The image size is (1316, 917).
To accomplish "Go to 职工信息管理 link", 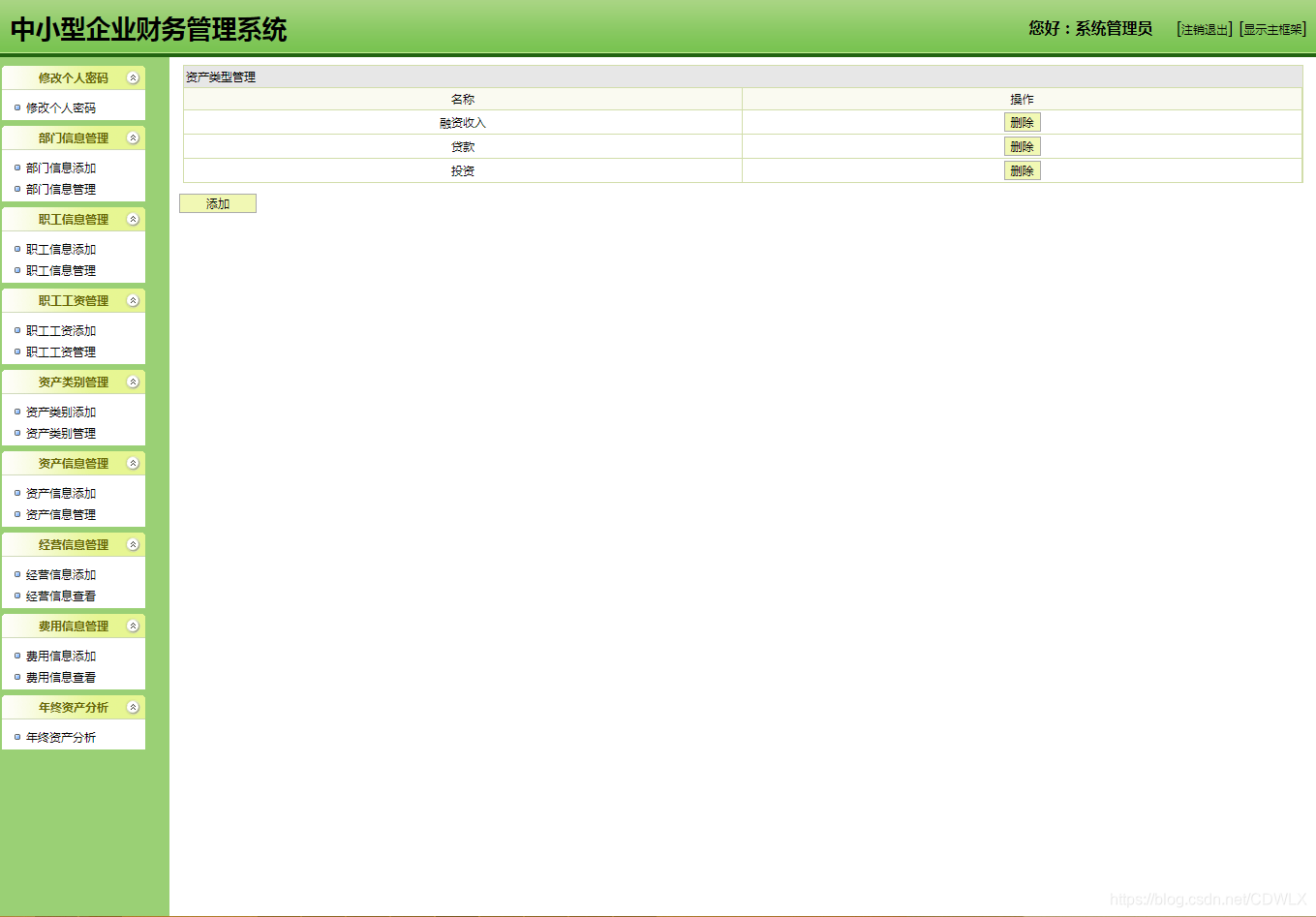I will tap(61, 271).
